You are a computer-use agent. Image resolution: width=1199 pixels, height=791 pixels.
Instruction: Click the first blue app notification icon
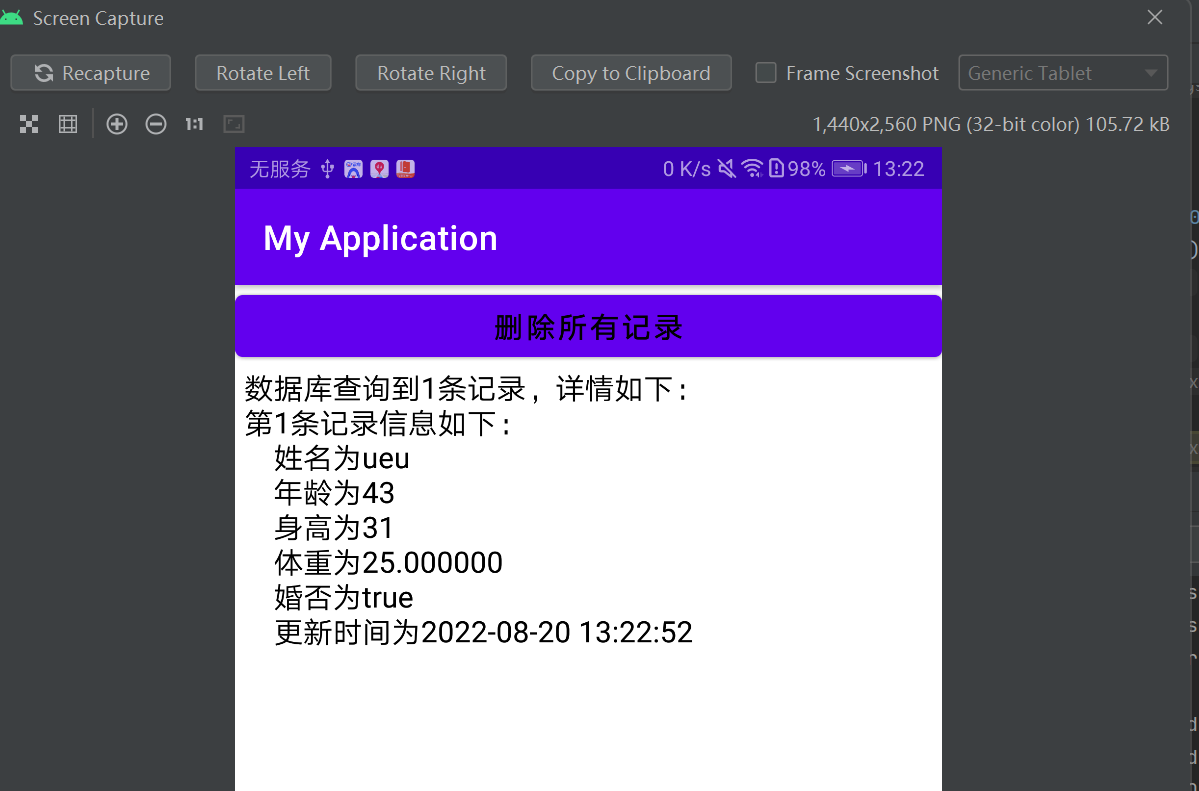(353, 169)
